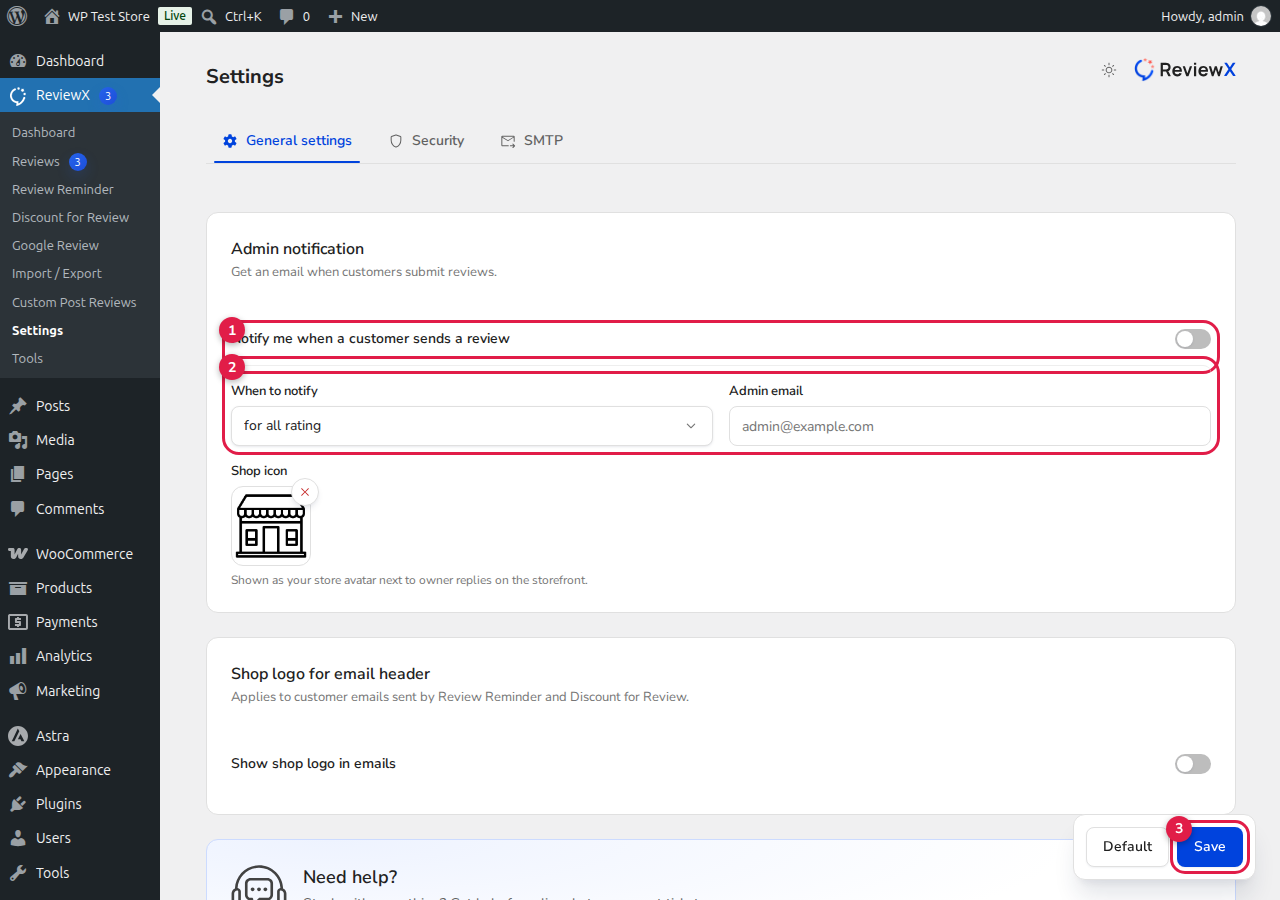
Task: Click the admin avatar icon
Action: (x=1260, y=16)
